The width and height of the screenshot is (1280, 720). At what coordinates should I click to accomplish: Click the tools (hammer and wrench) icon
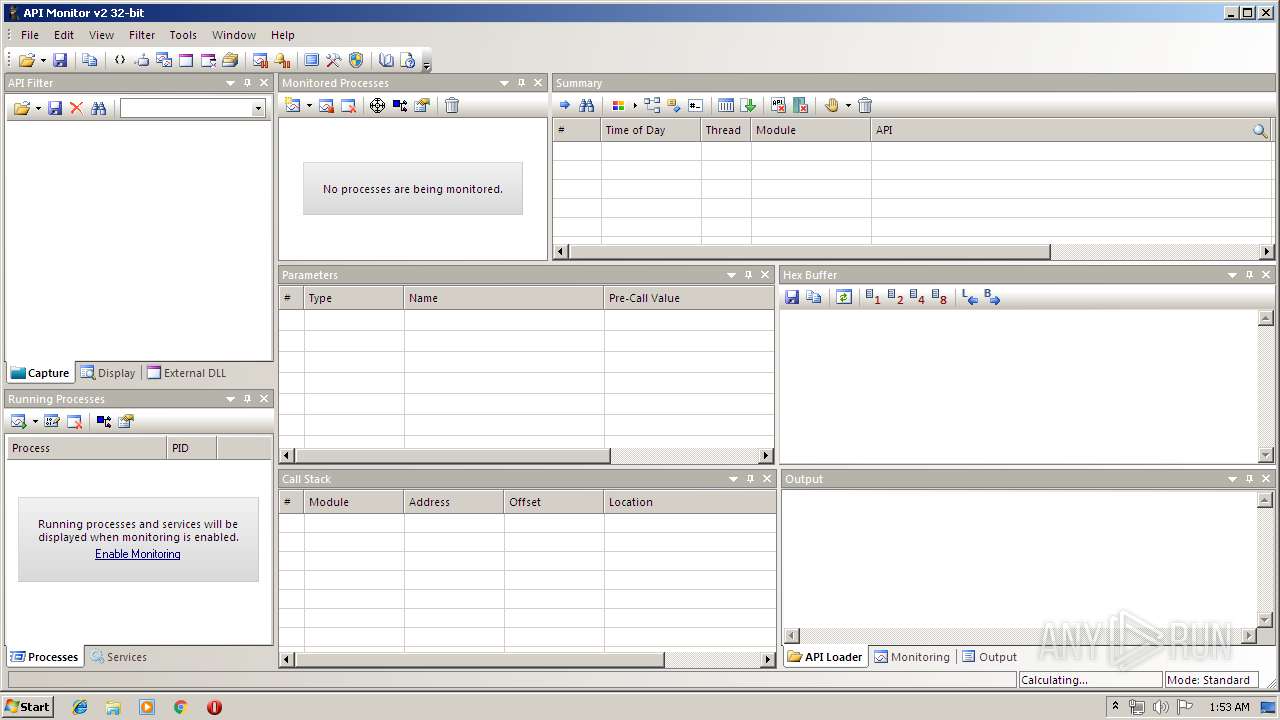[x=334, y=60]
